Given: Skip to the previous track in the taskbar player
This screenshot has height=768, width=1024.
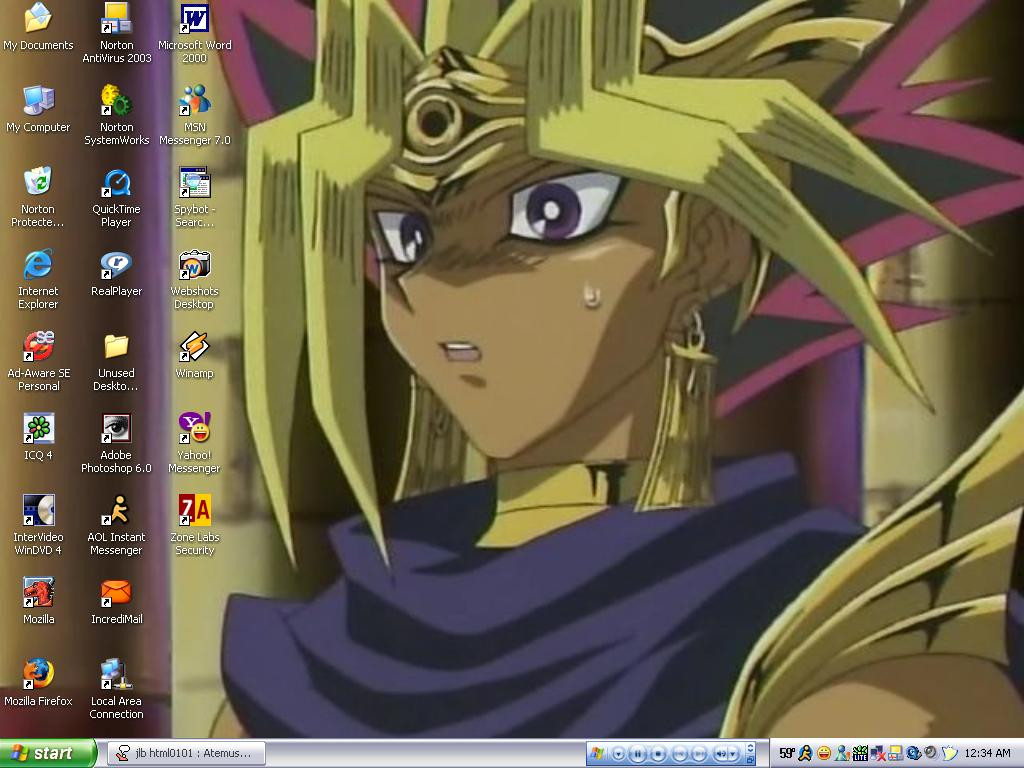Looking at the screenshot, I should point(679,754).
